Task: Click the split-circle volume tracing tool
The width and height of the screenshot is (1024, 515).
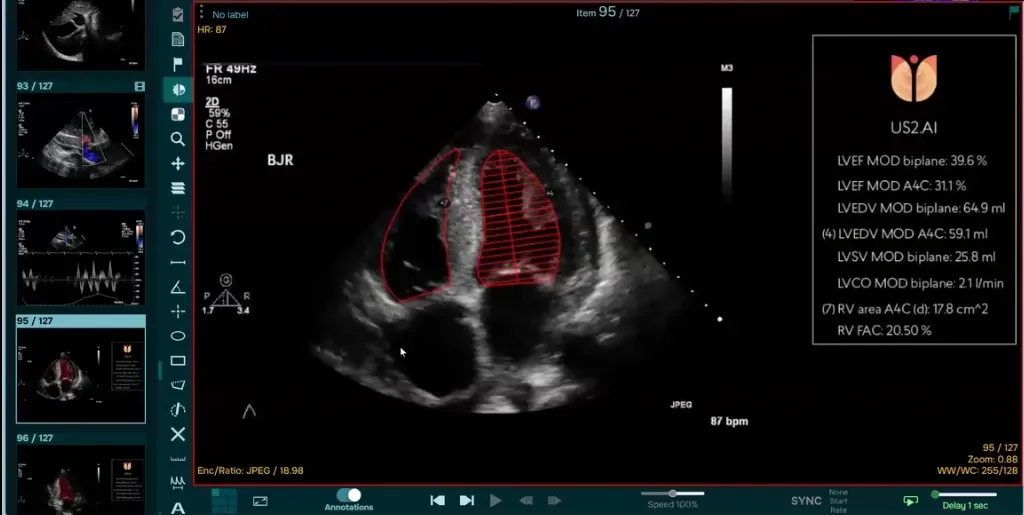Action: pos(178,410)
